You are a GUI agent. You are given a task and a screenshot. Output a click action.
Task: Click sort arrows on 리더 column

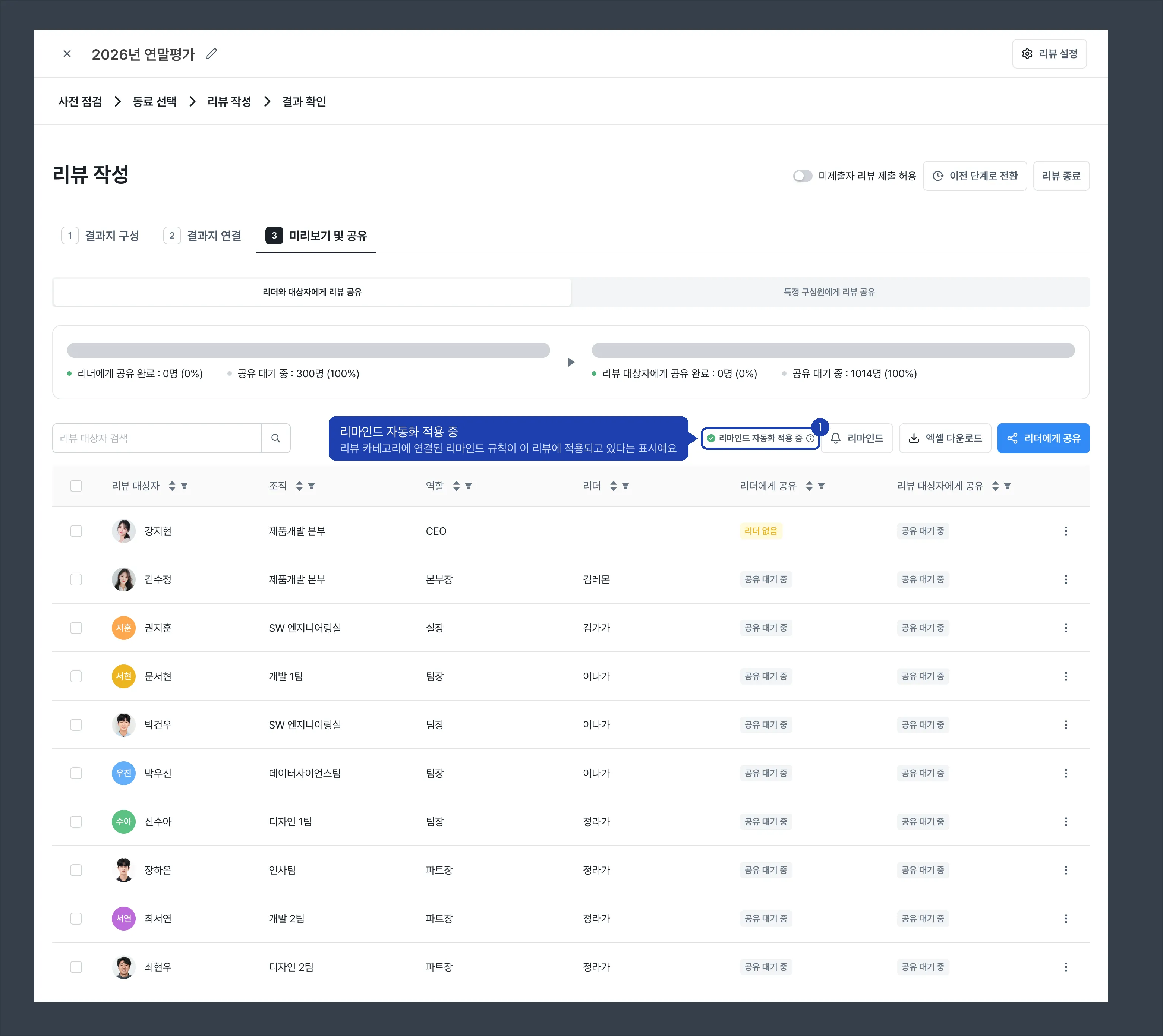(x=613, y=486)
